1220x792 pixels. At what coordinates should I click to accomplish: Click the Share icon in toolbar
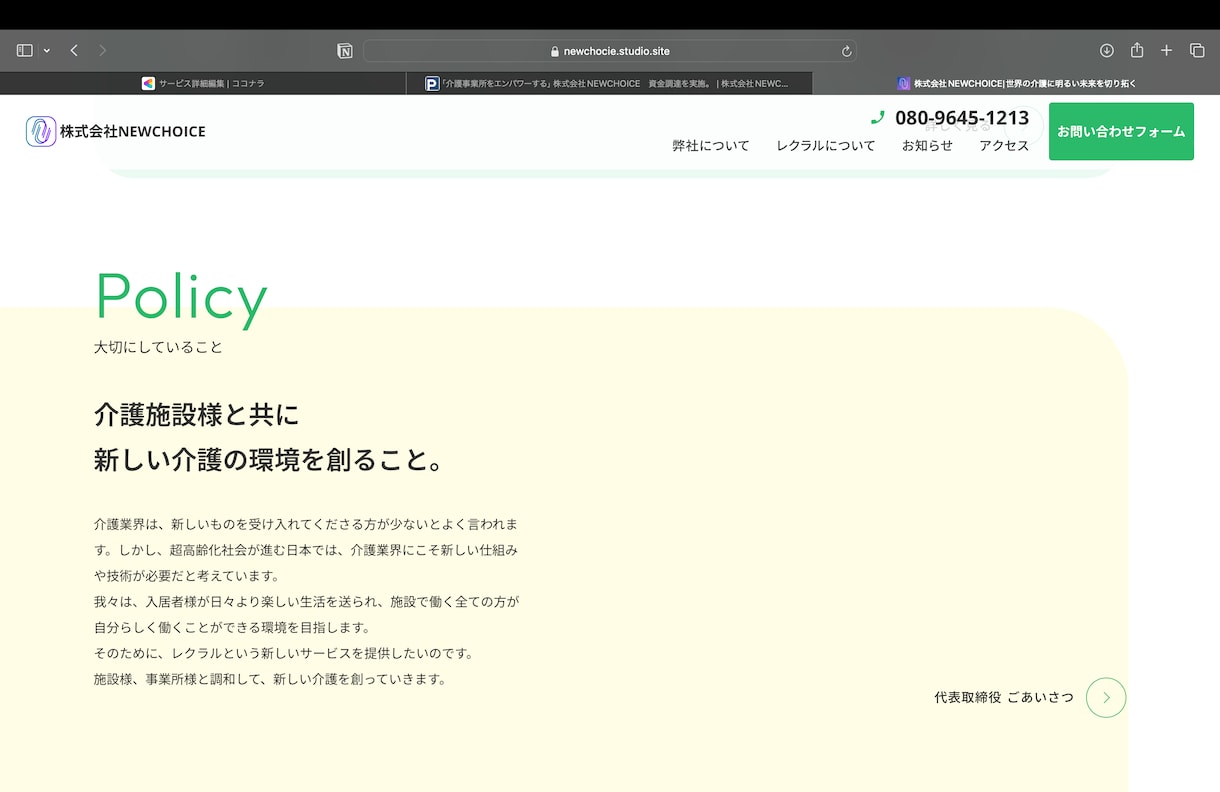coord(1137,50)
